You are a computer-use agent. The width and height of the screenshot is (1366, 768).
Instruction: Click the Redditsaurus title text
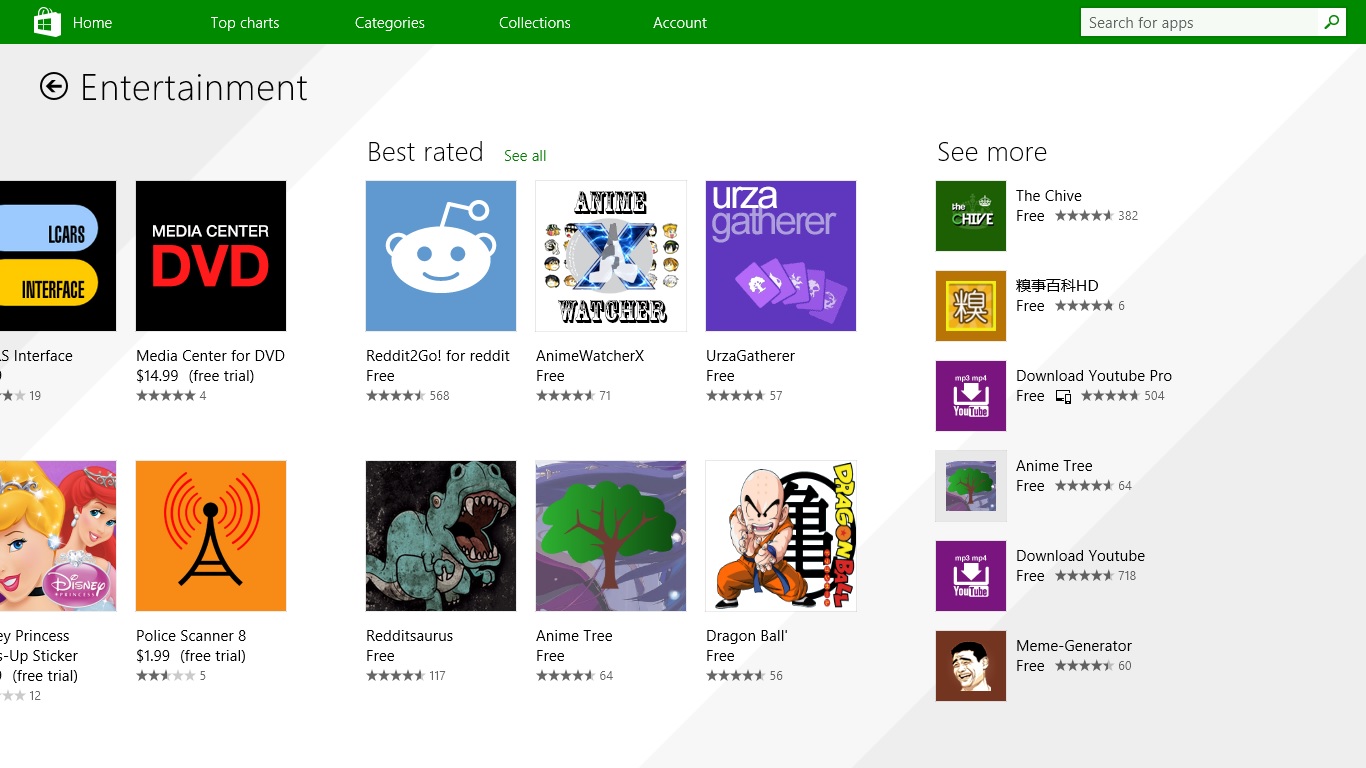coord(410,636)
